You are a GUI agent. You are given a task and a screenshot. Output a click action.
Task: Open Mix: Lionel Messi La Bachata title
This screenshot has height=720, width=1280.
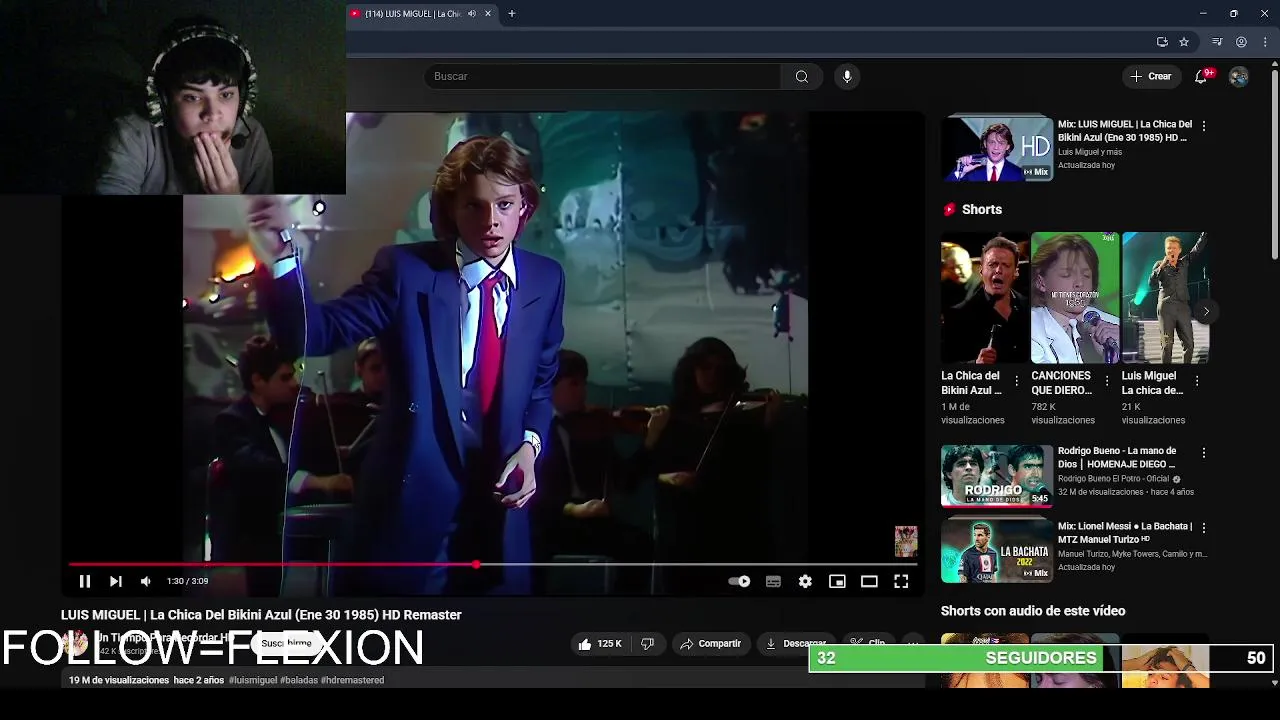coord(1125,532)
